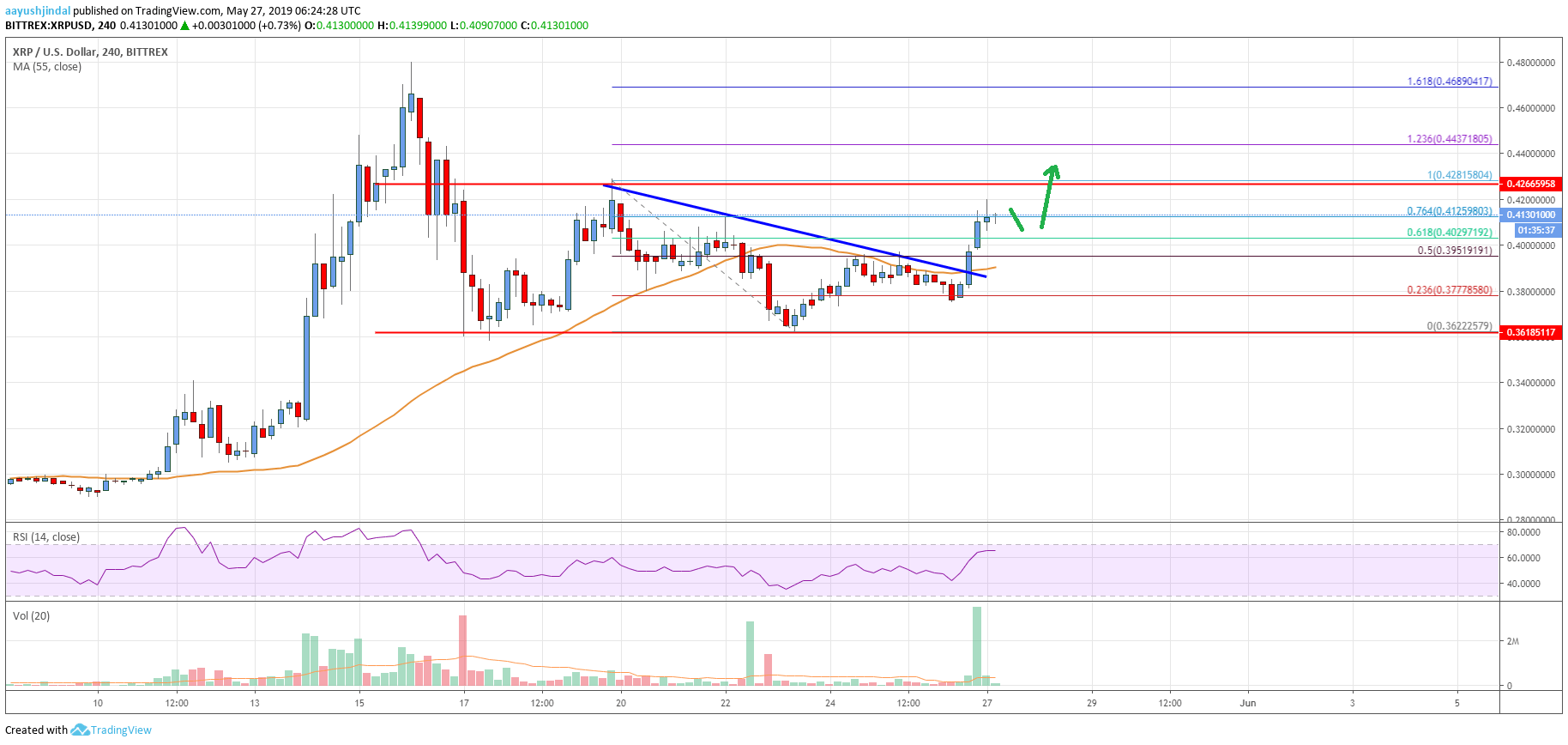
Task: Click the MA (55, close) indicator label
Action: [x=47, y=67]
